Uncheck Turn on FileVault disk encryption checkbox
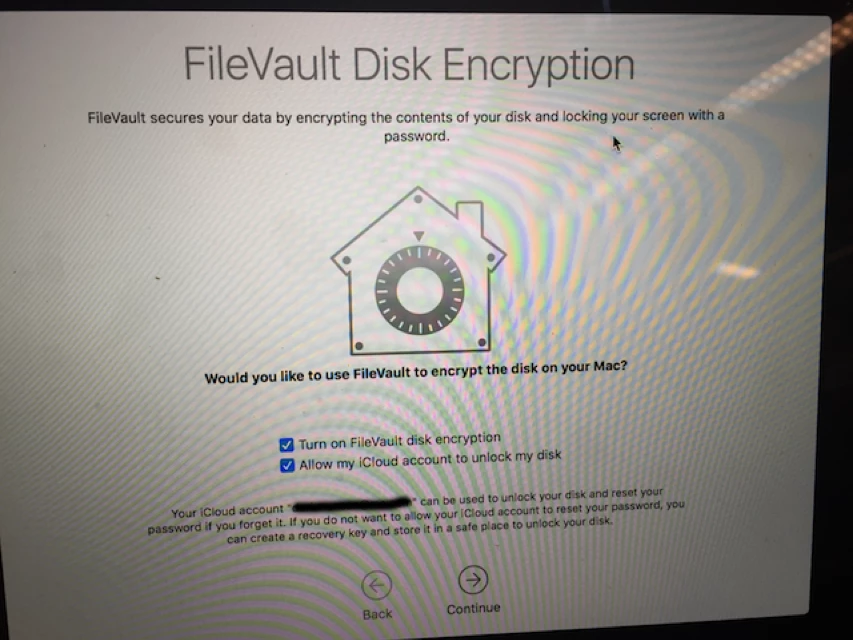Viewport: 853px width, 640px height. click(286, 445)
